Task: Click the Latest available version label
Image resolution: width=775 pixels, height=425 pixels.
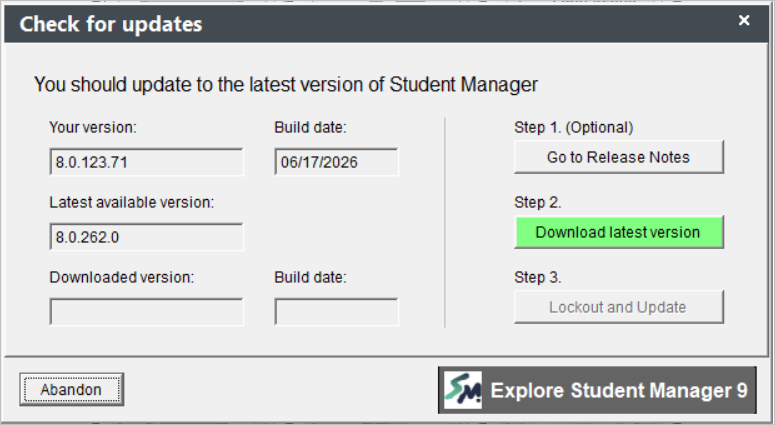Action: coord(131,202)
